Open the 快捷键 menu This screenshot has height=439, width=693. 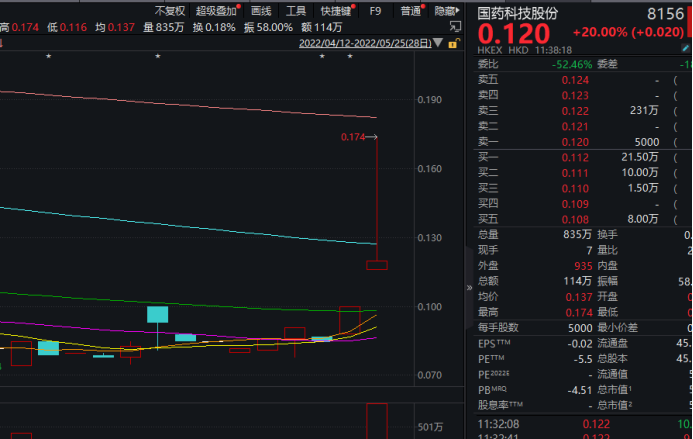point(336,11)
